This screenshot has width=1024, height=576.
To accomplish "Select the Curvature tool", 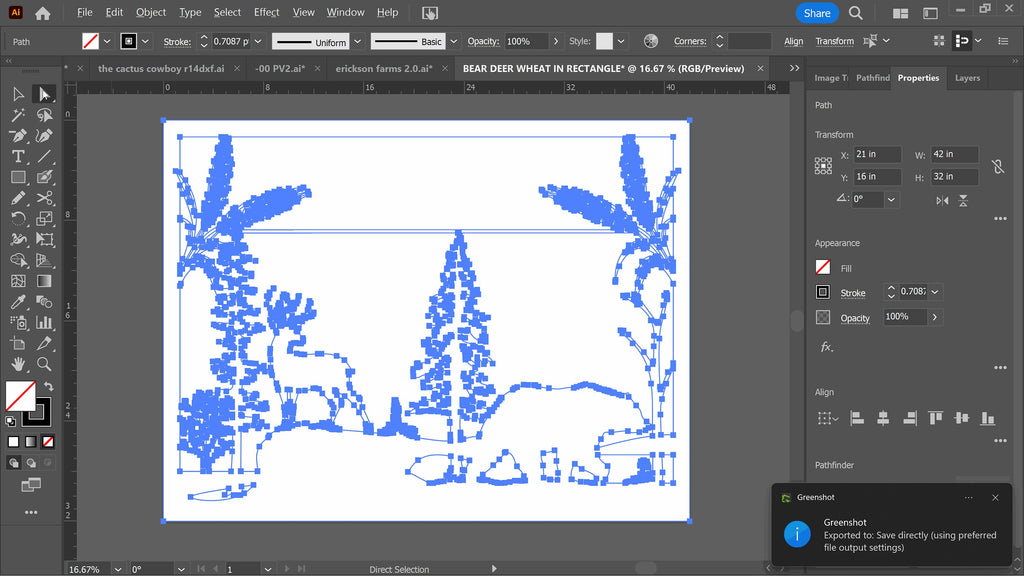I will point(44,136).
